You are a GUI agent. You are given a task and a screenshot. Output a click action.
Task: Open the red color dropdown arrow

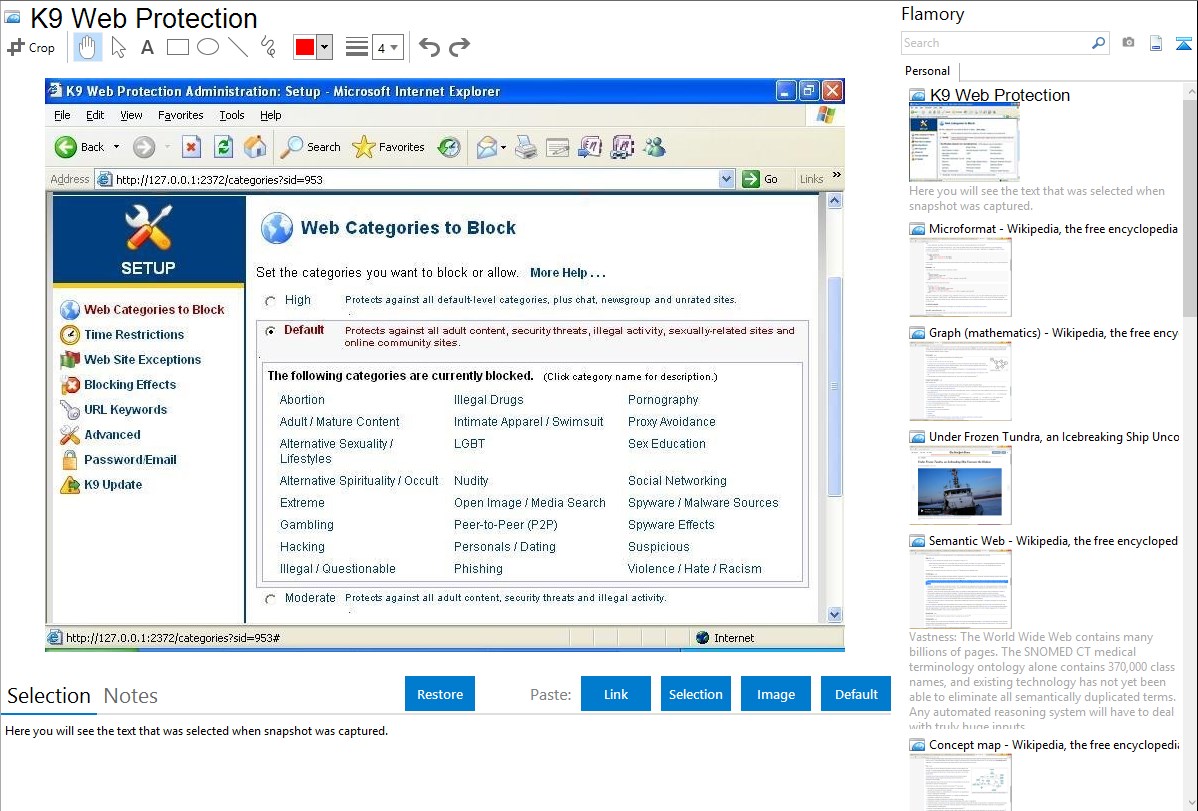click(x=325, y=47)
